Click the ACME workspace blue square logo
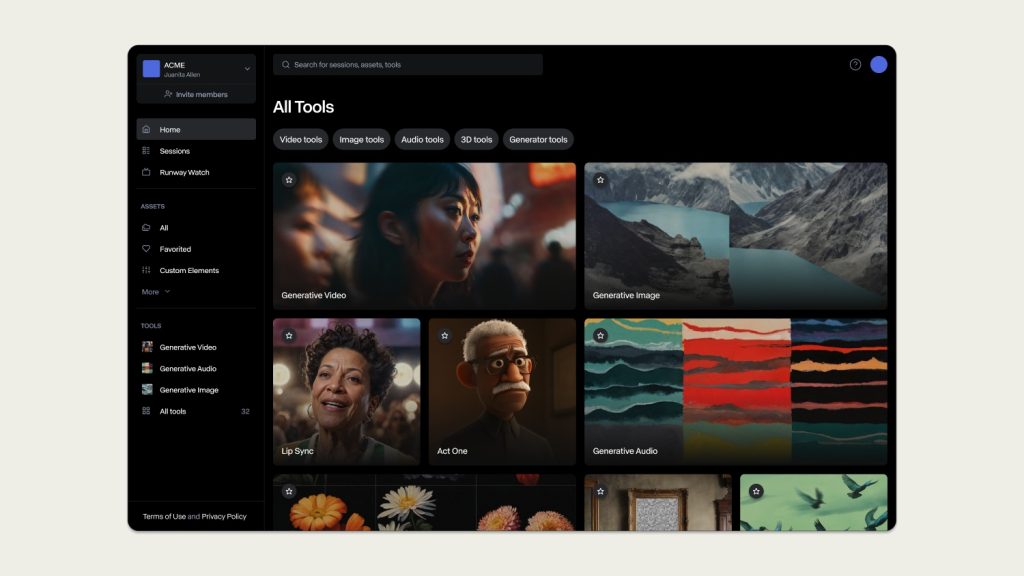 tap(151, 69)
